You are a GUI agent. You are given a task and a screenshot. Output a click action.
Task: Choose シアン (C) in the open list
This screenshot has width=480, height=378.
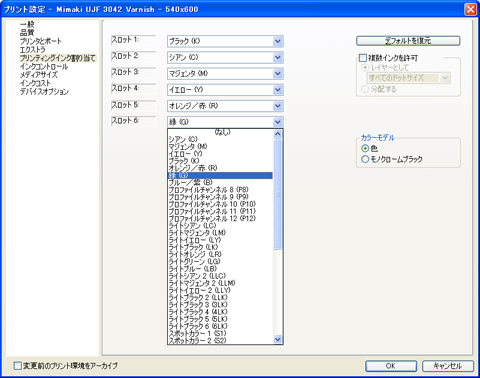[x=220, y=139]
